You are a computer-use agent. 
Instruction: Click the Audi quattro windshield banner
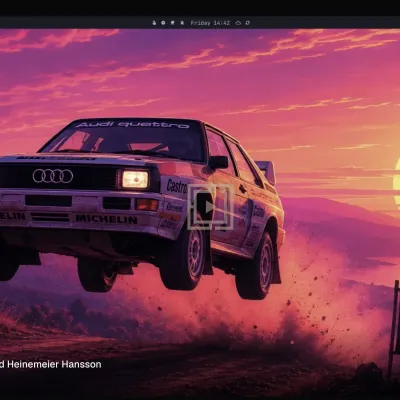pyautogui.click(x=132, y=125)
